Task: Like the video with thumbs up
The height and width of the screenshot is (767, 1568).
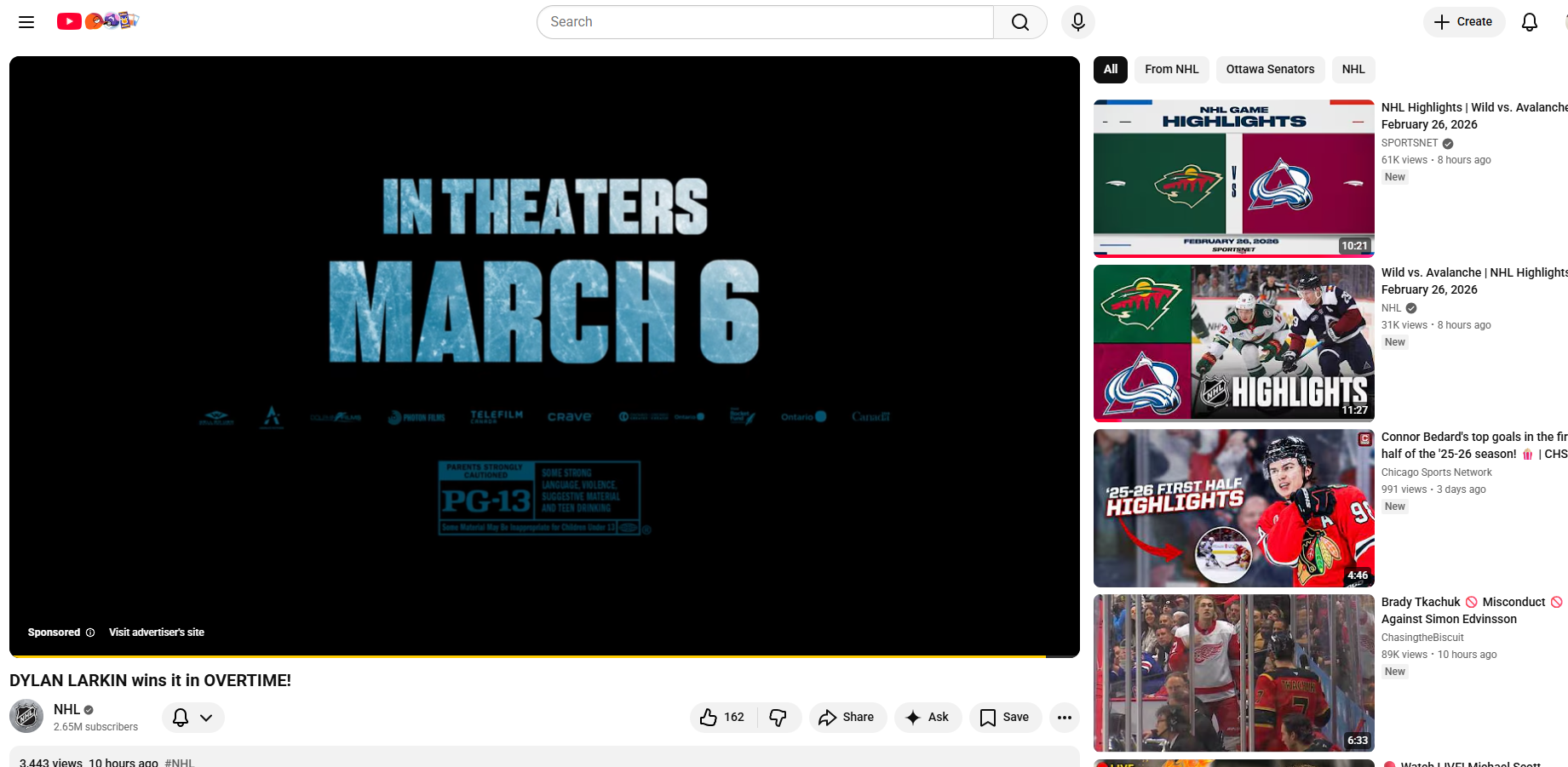Action: [x=722, y=718]
